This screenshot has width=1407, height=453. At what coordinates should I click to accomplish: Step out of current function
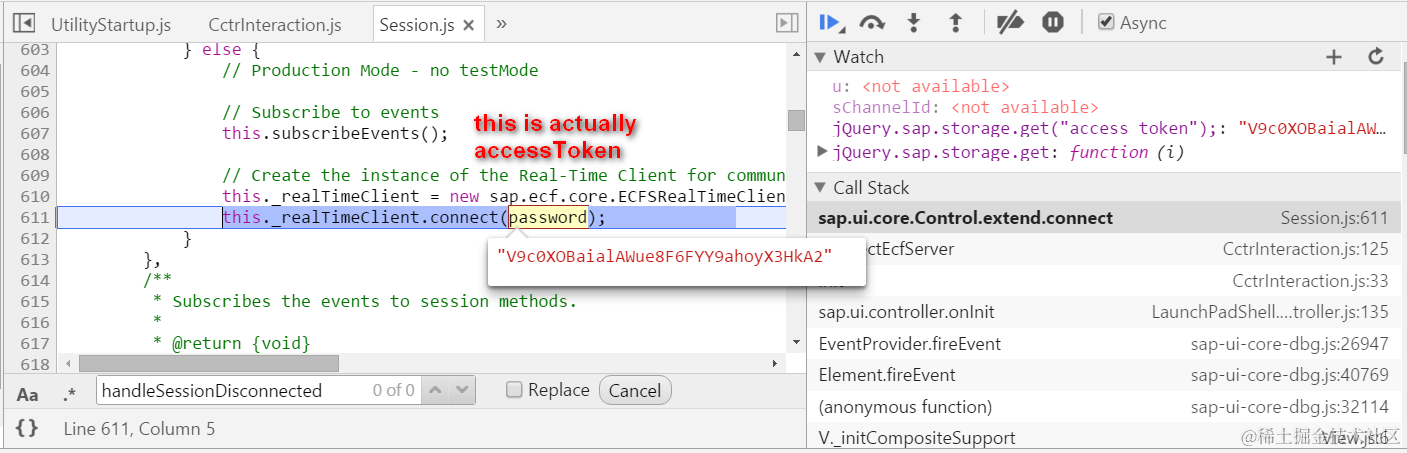coord(955,23)
